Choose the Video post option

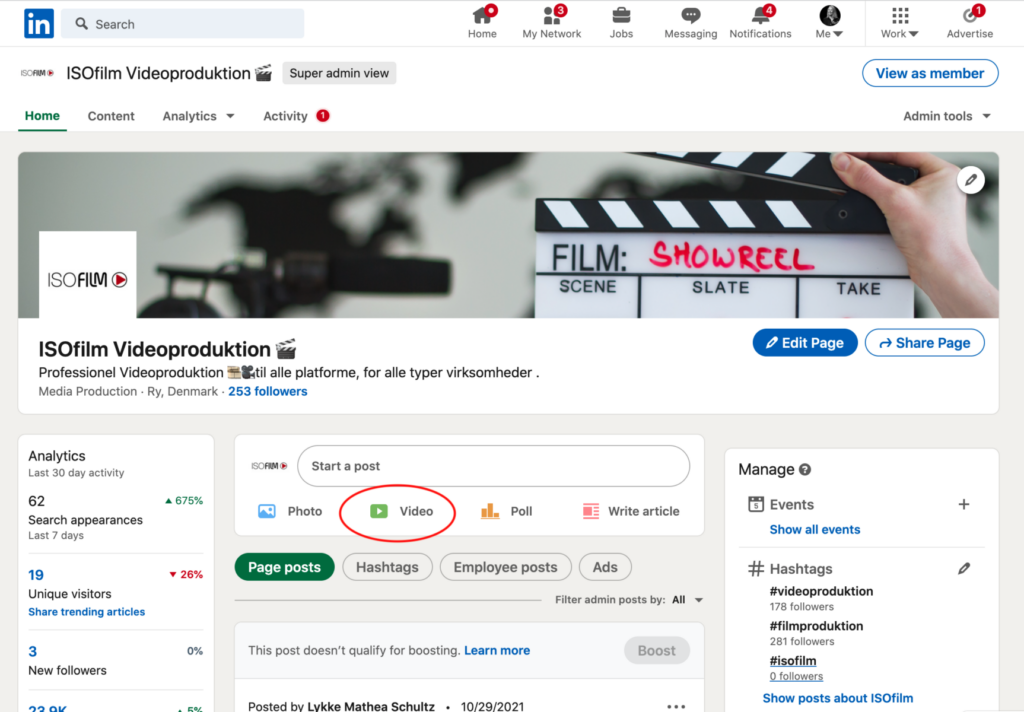[401, 511]
